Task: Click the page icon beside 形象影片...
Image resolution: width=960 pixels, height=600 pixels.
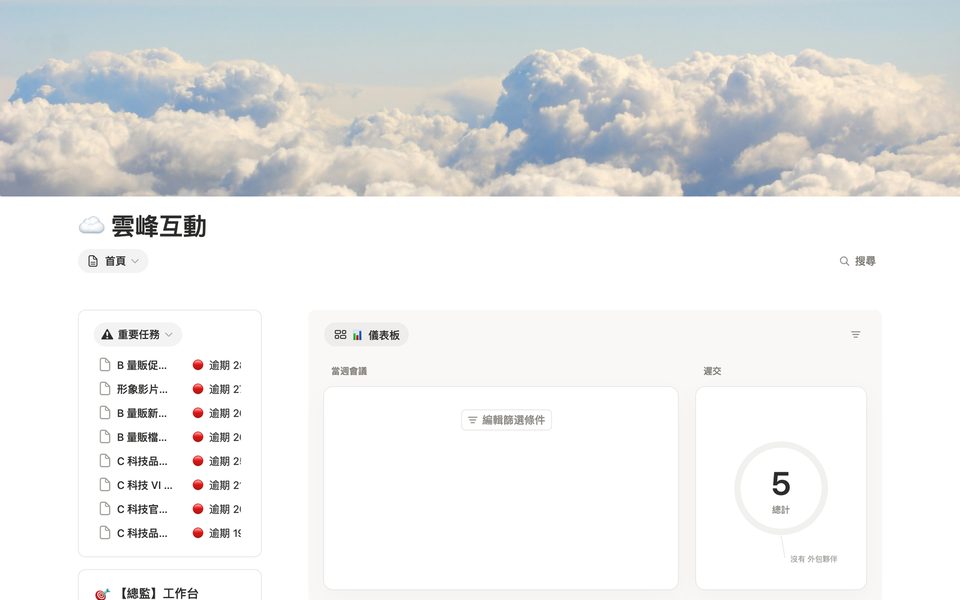Action: 105,389
